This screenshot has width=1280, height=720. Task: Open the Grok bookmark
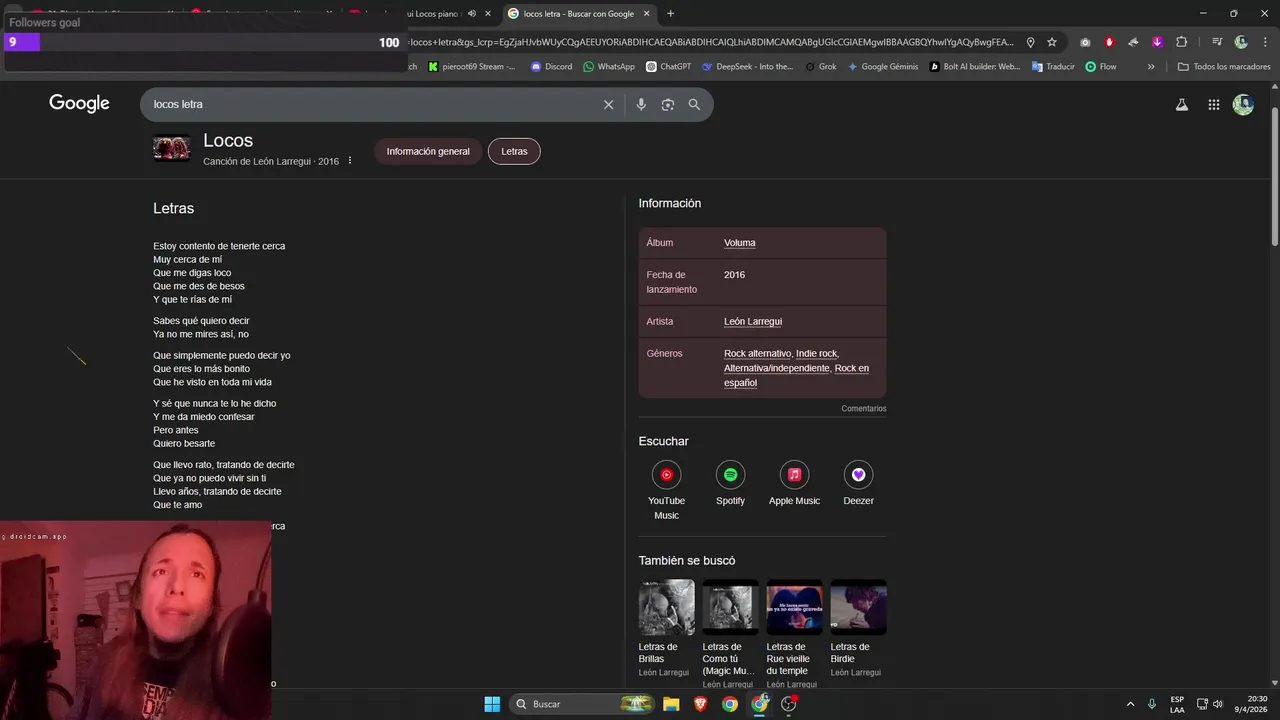[821, 67]
